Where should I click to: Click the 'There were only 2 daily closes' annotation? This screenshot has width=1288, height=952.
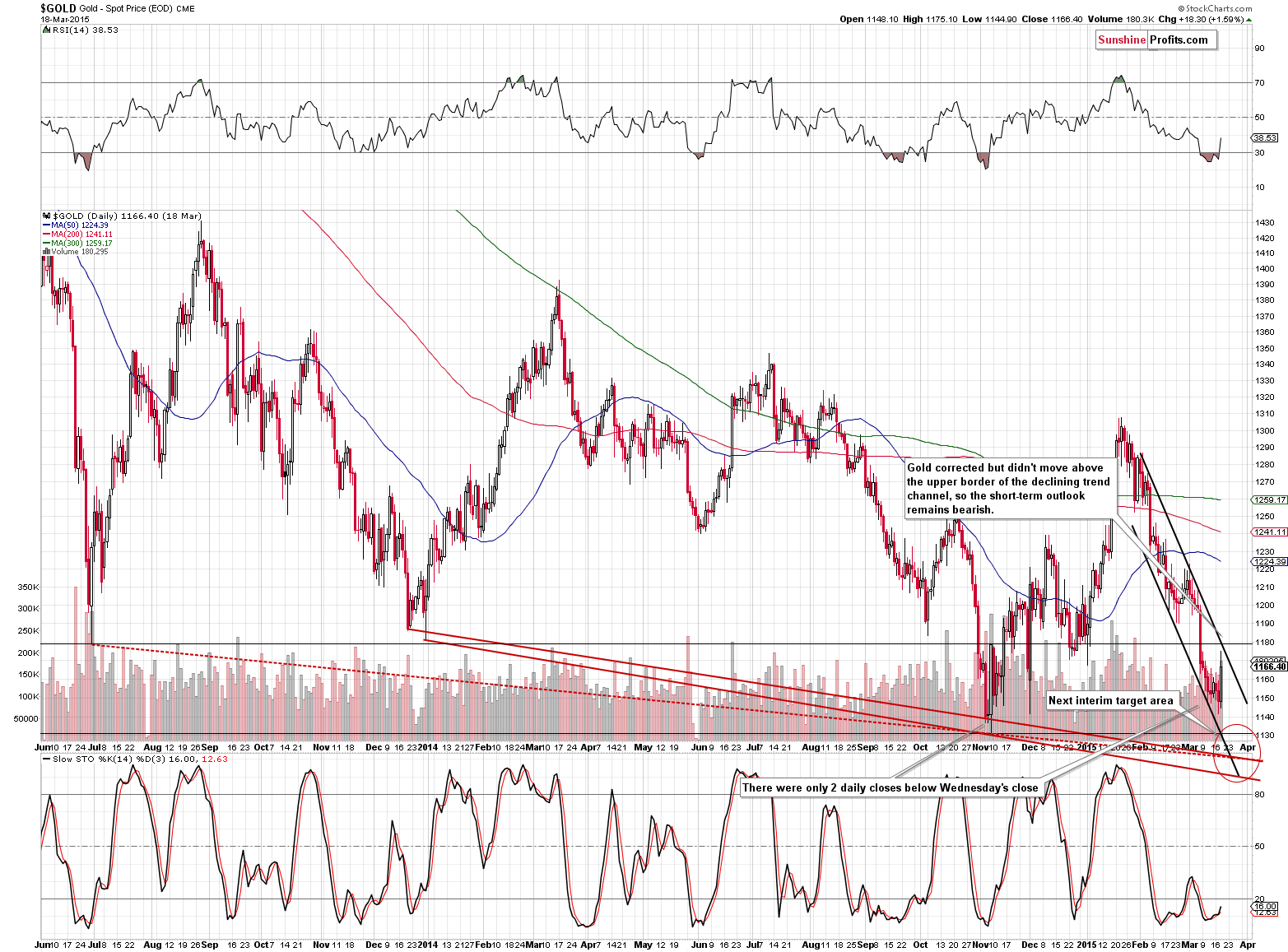pyautogui.click(x=890, y=787)
